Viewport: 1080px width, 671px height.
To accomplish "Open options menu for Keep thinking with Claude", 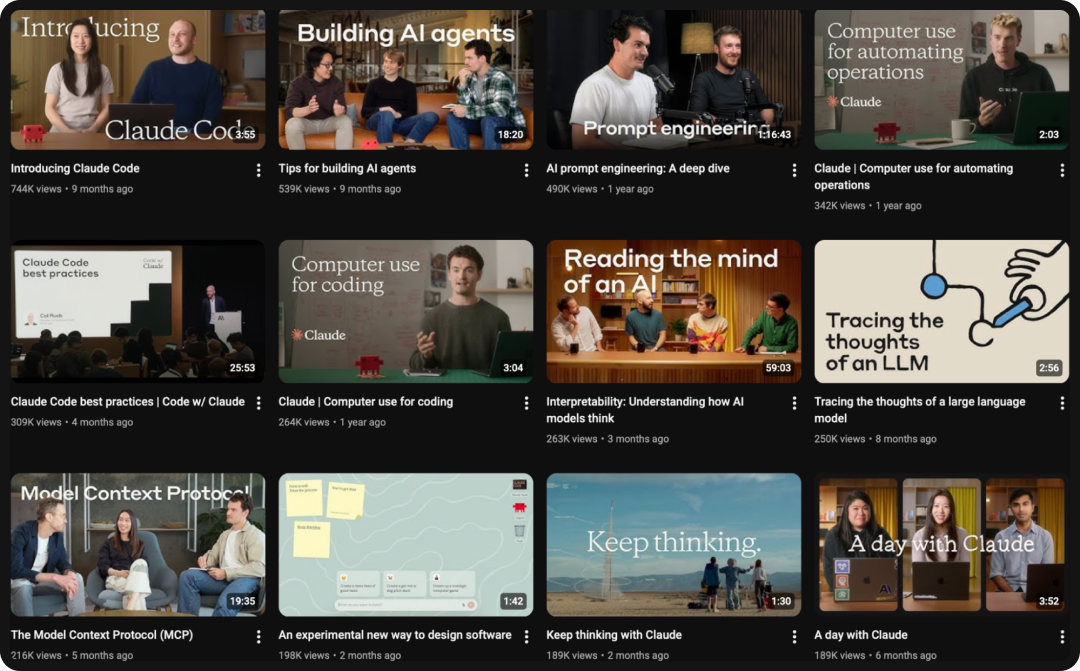I will pos(795,636).
